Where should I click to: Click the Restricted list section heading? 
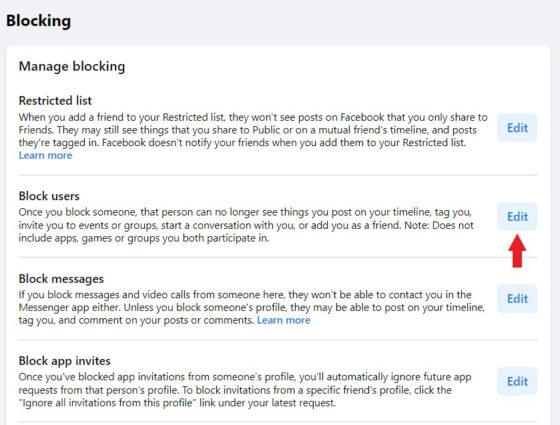coord(55,100)
